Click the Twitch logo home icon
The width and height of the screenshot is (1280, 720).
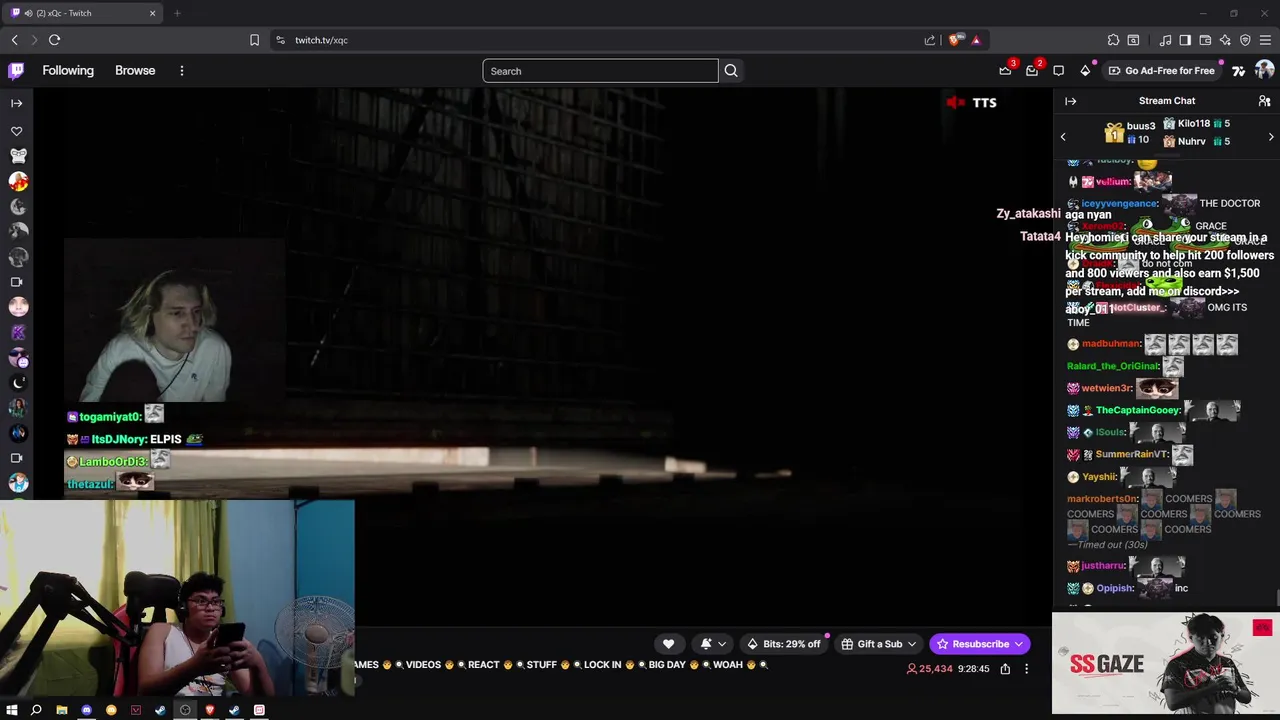(x=16, y=70)
